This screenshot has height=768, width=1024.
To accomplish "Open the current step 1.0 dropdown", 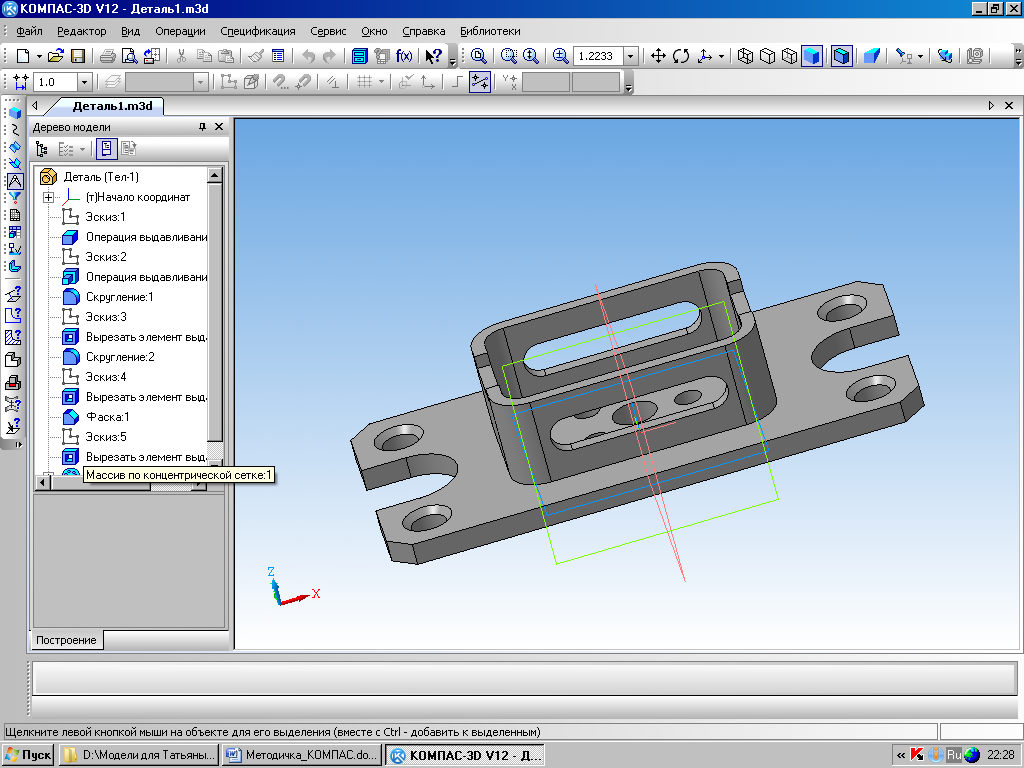I will point(84,82).
